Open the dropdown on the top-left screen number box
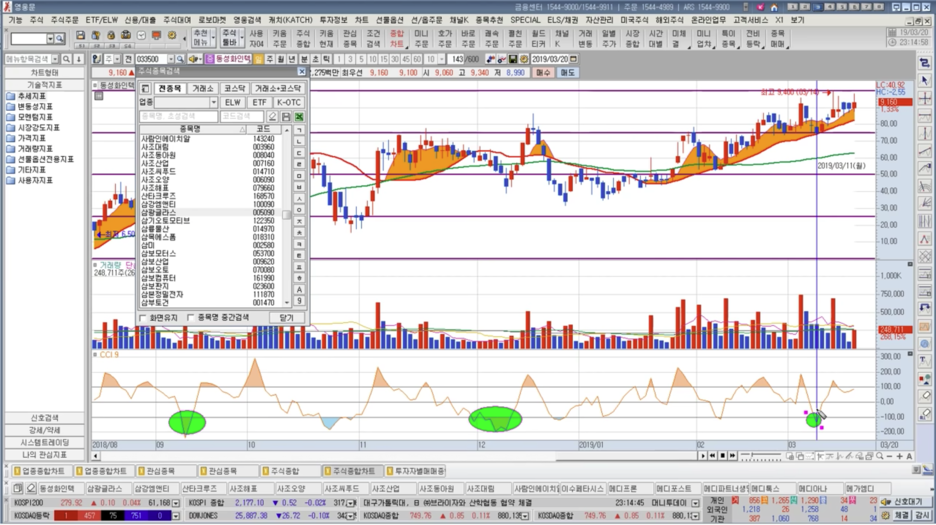The height and width of the screenshot is (525, 936). (51, 39)
